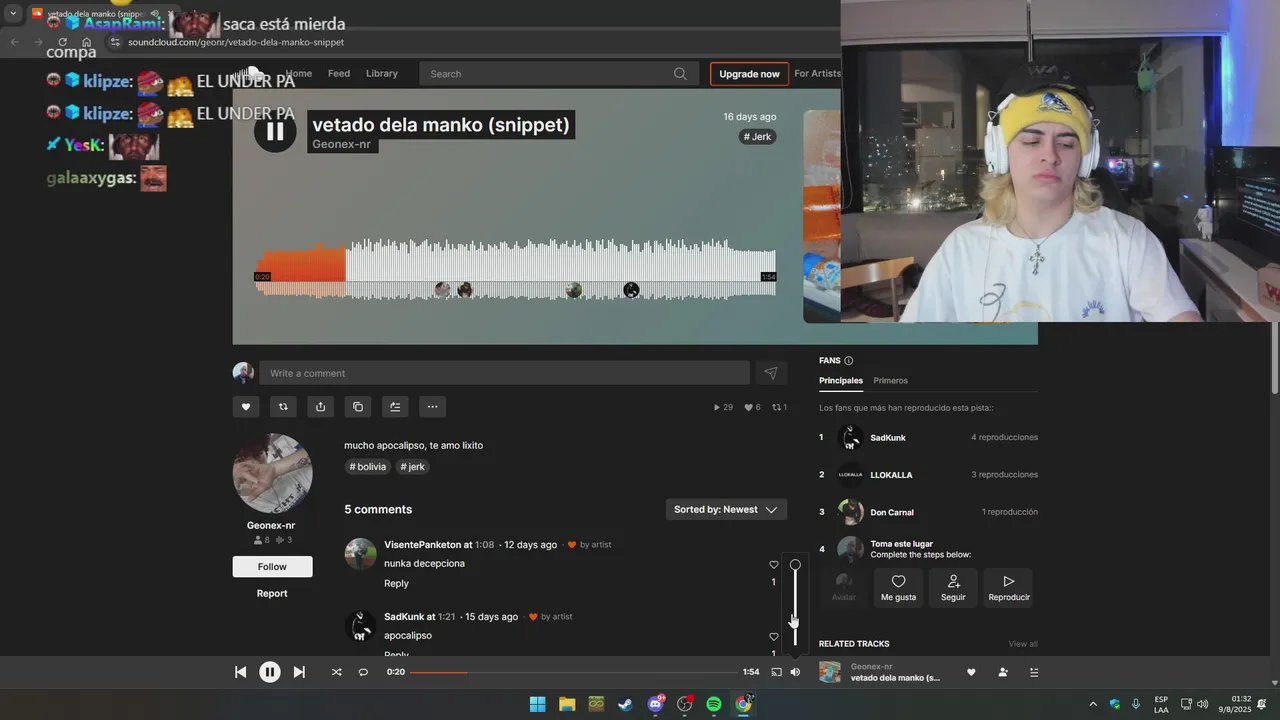Open the # bolivia tag
Screen dimensions: 1280x720
(368, 467)
